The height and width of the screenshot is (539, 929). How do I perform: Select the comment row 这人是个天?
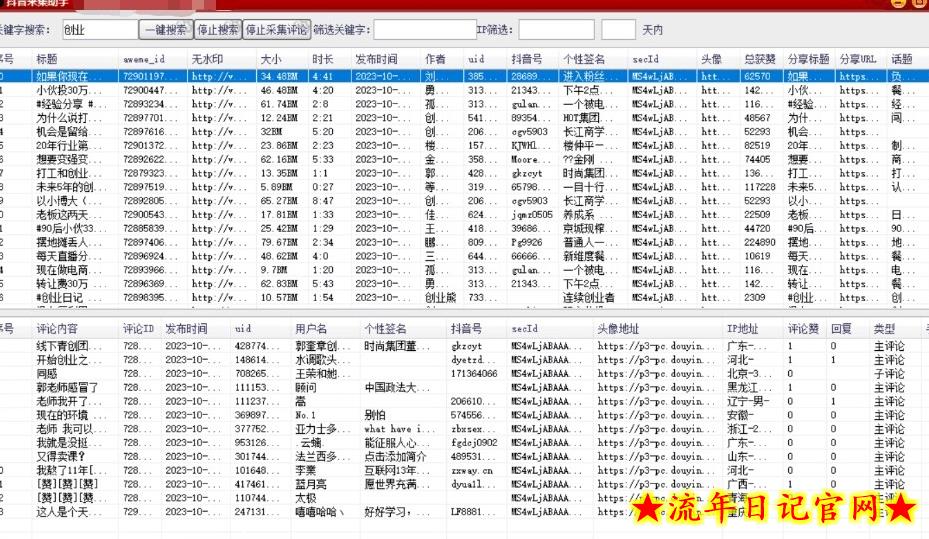point(462,512)
